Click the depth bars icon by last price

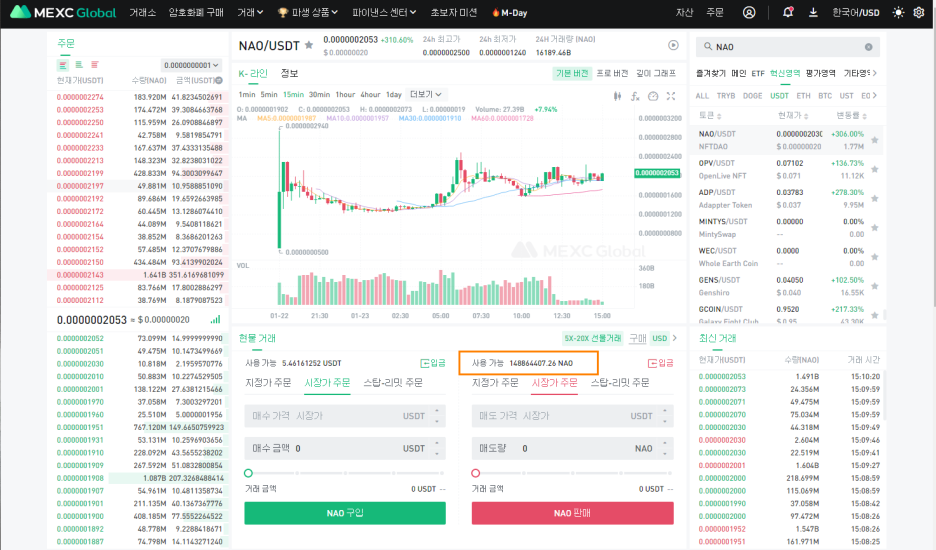pos(215,319)
